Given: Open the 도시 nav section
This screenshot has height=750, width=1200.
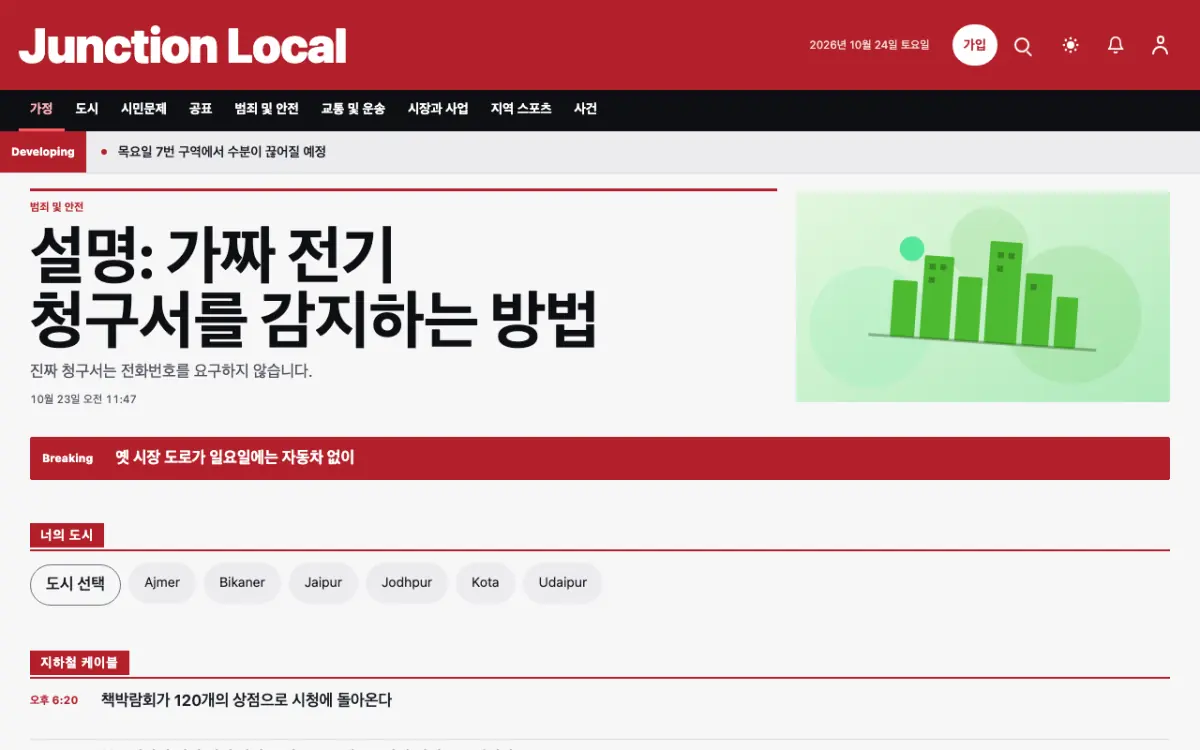Looking at the screenshot, I should coord(87,109).
